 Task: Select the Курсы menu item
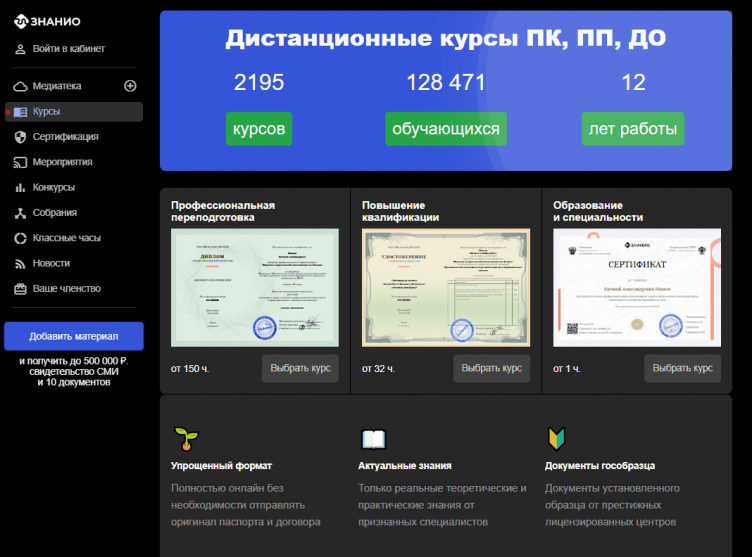click(74, 112)
